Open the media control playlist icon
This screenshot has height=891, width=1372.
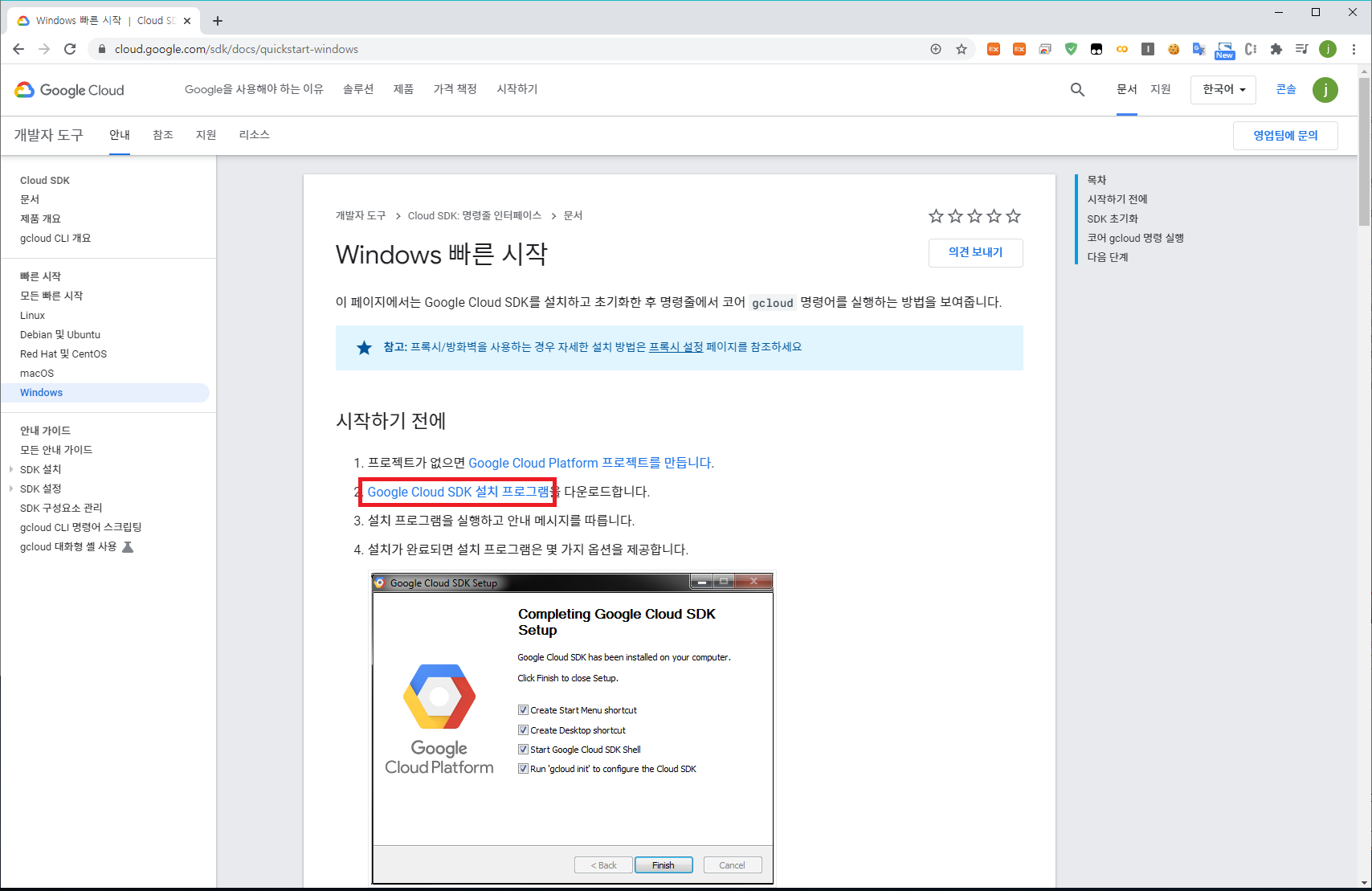tap(1302, 49)
